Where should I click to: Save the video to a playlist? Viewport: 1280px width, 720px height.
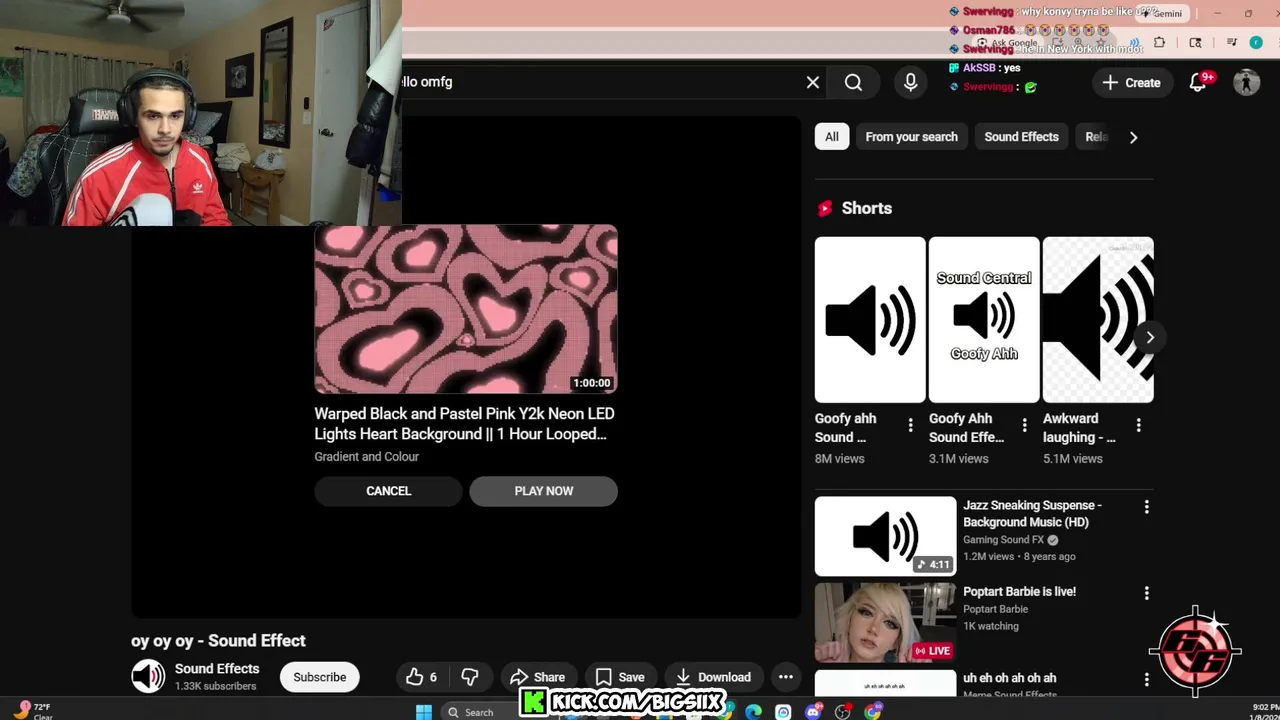click(620, 677)
